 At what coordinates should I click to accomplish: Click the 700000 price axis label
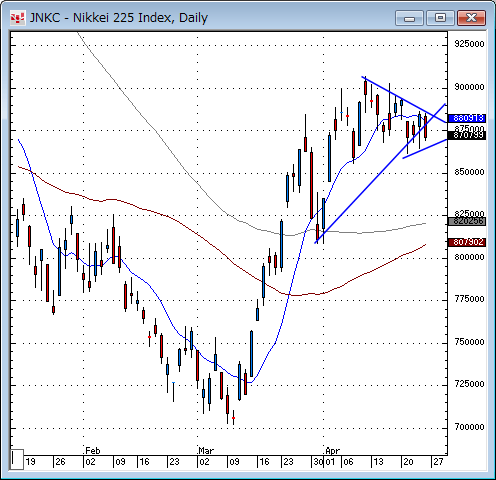pyautogui.click(x=469, y=427)
